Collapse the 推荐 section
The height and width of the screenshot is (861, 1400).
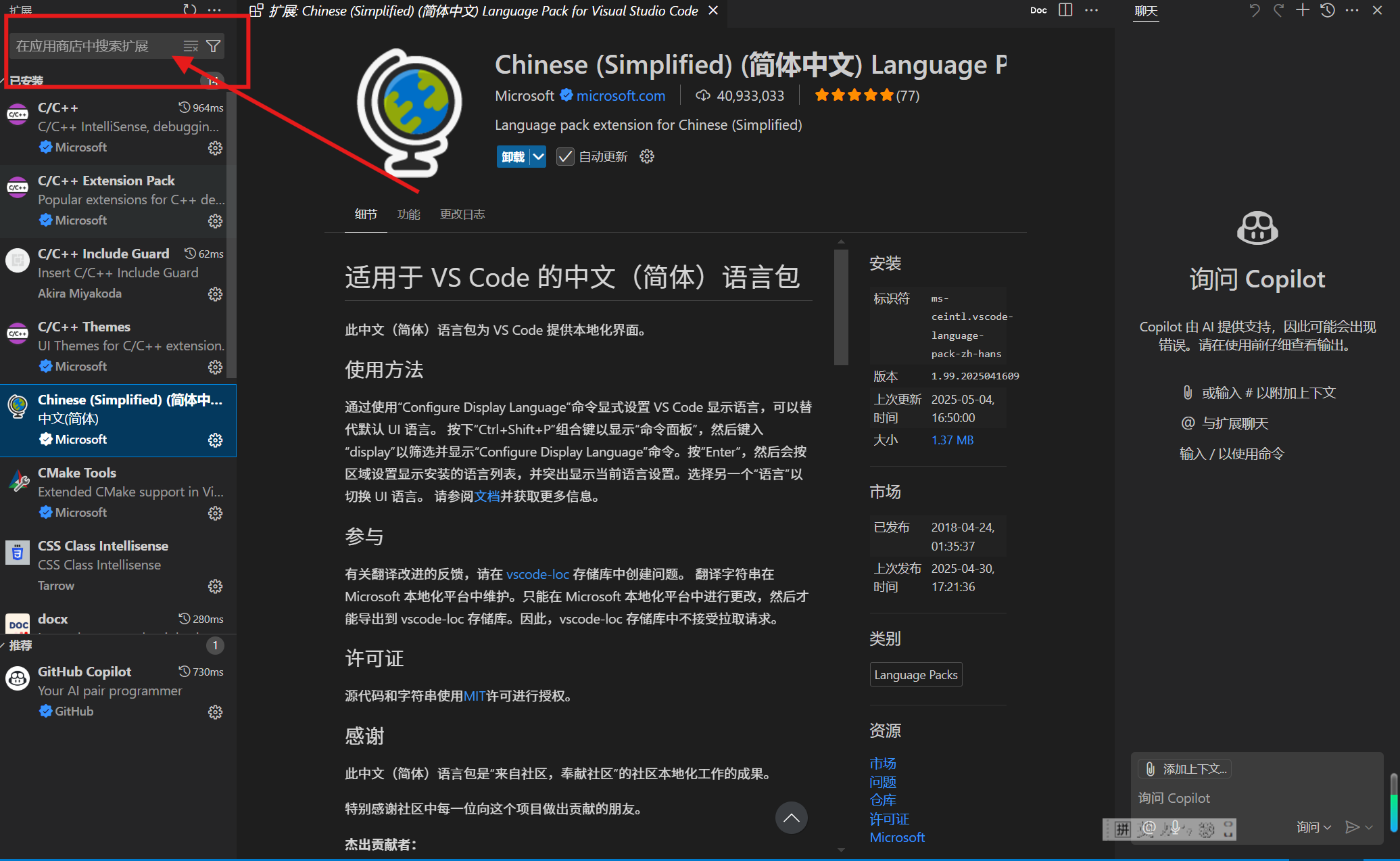(20, 645)
